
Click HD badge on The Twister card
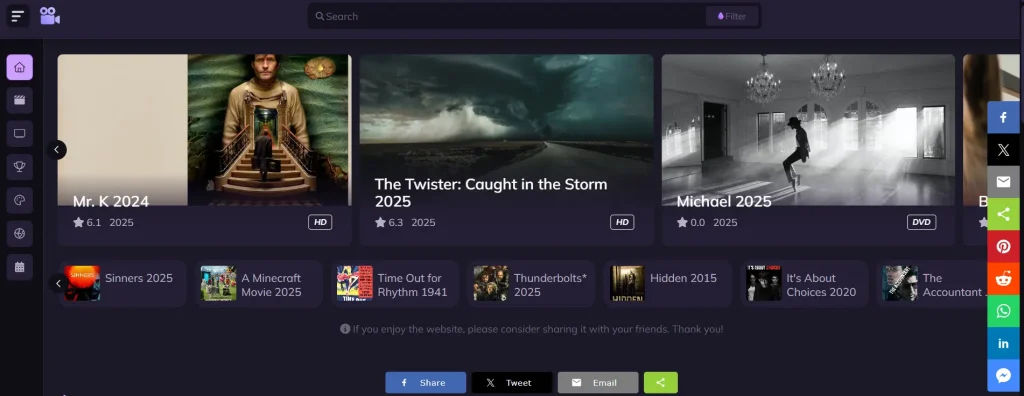tap(622, 222)
